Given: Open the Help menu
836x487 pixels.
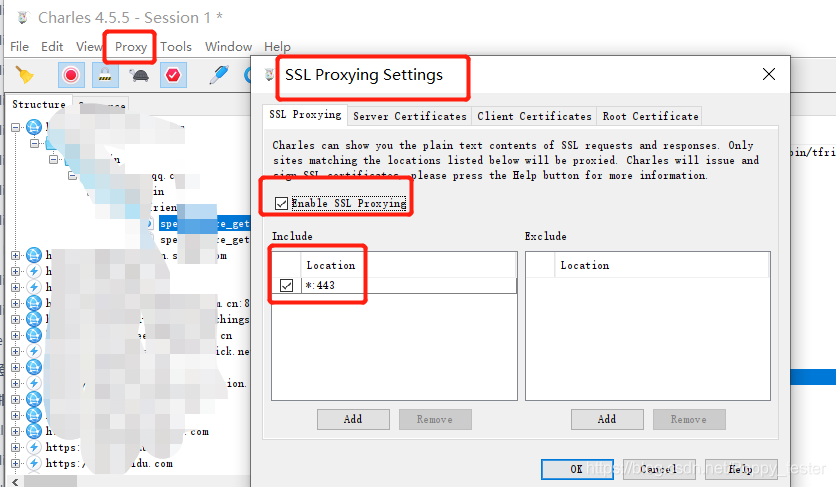Looking at the screenshot, I should tap(277, 47).
